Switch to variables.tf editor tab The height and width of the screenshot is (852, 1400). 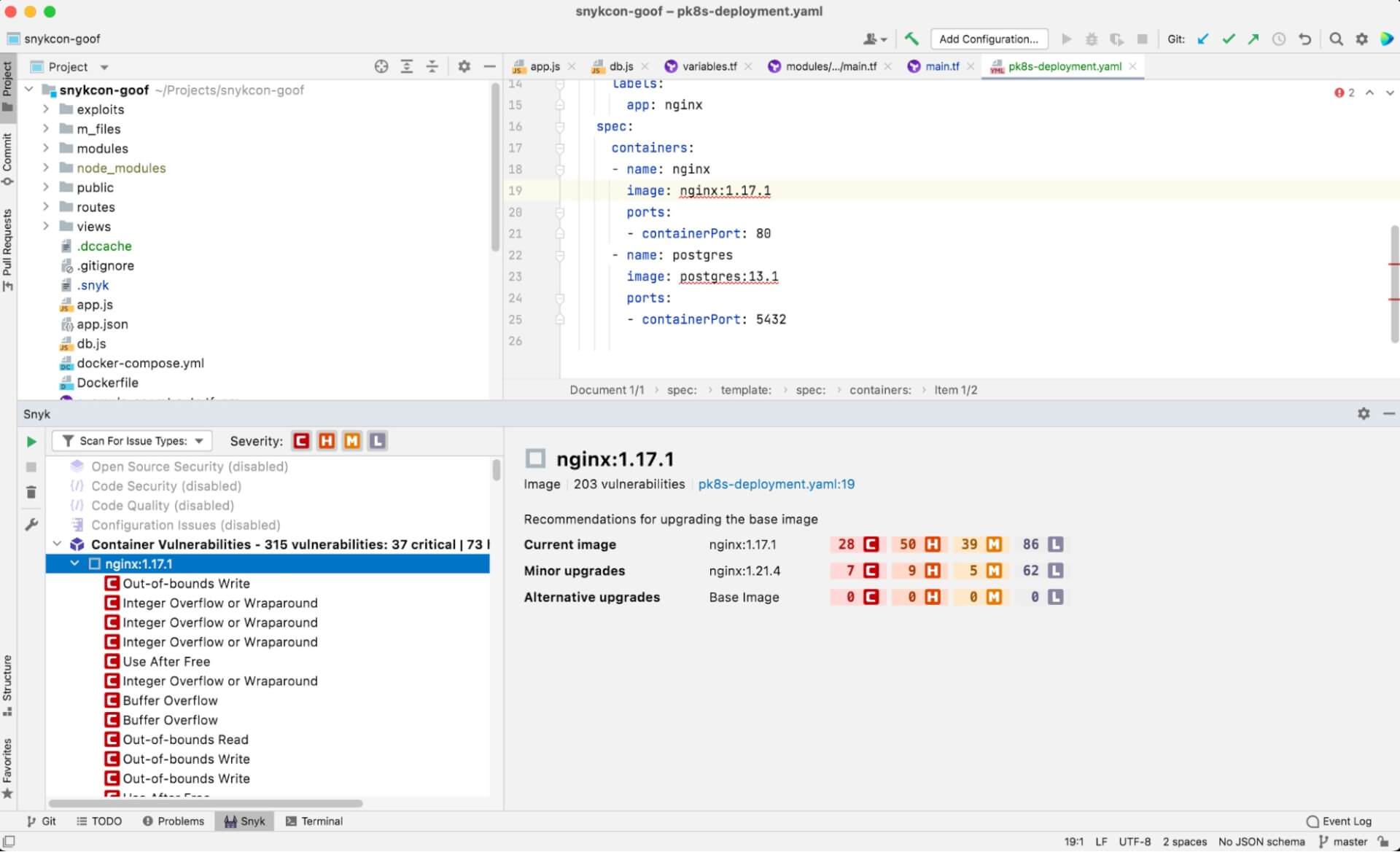709,67
